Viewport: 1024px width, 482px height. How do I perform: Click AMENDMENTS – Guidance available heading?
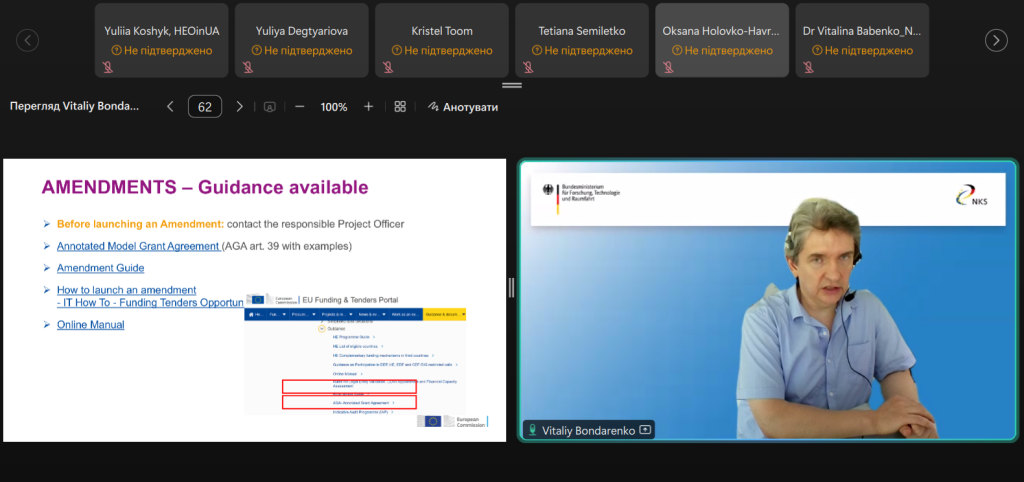pos(205,187)
